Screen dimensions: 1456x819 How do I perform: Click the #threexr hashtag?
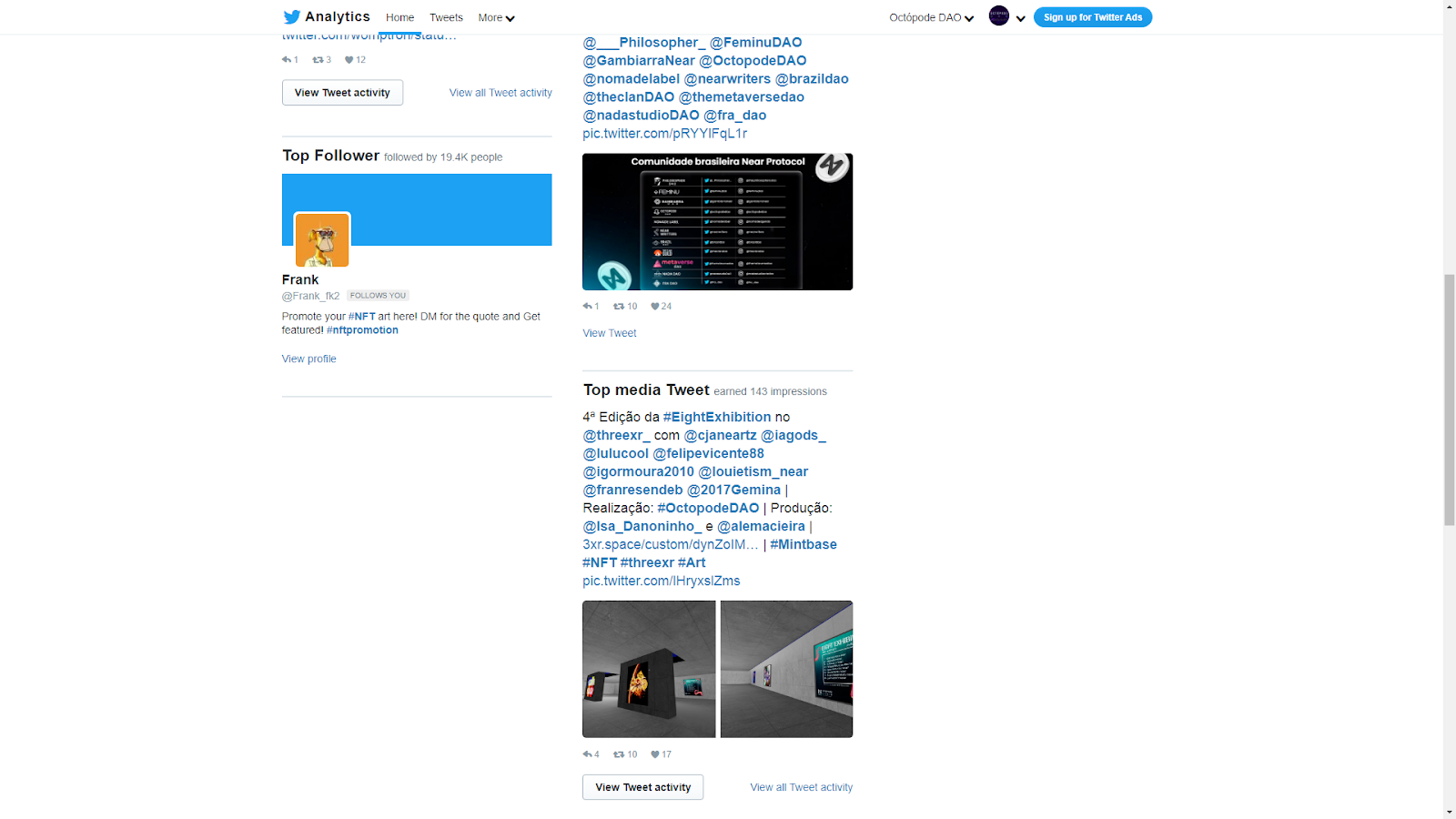(647, 562)
